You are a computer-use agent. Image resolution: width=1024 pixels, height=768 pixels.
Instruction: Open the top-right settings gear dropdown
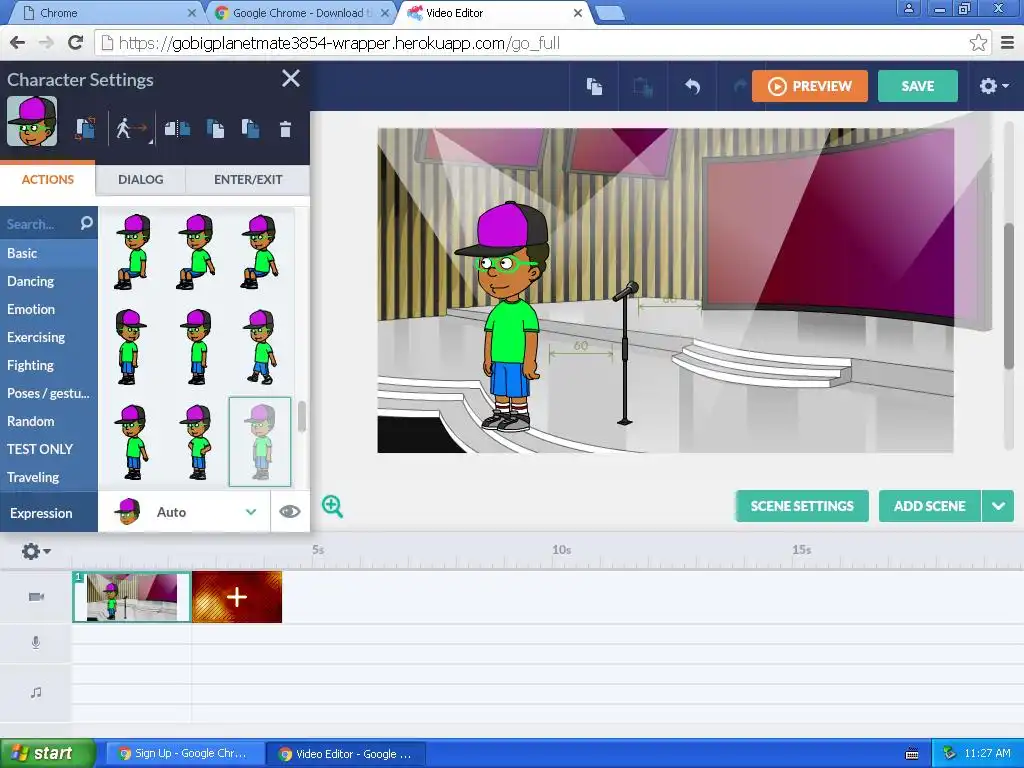click(x=994, y=86)
